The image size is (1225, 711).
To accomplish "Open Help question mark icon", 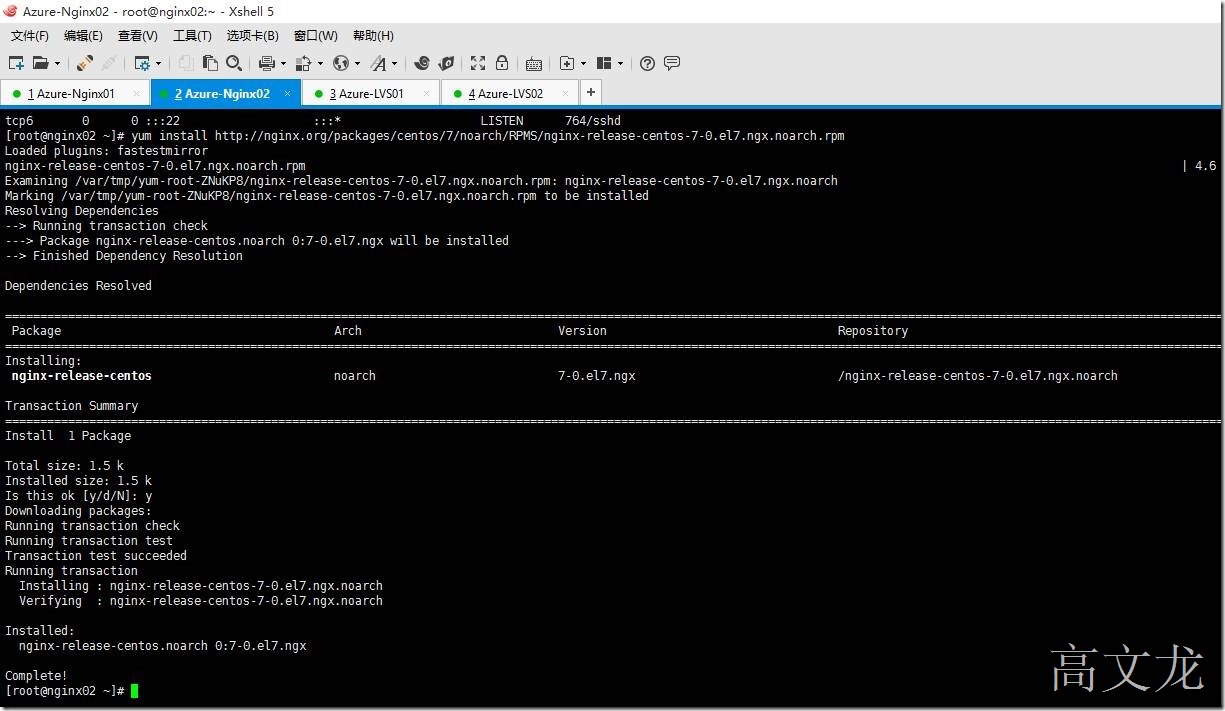I will pyautogui.click(x=647, y=63).
